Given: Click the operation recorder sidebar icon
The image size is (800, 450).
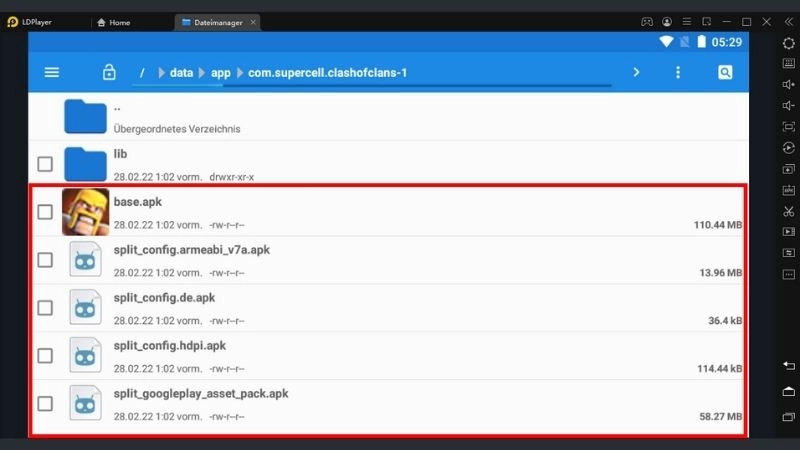Looking at the screenshot, I should click(x=789, y=253).
